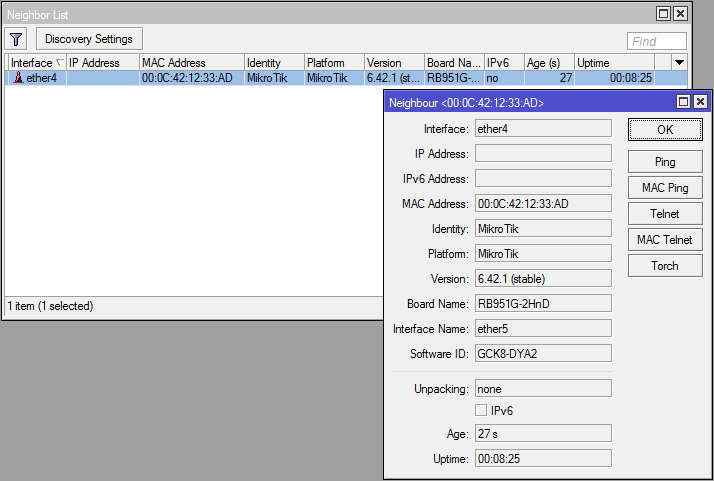This screenshot has width=714, height=481.
Task: Sort by the Platform column header
Action: [334, 62]
